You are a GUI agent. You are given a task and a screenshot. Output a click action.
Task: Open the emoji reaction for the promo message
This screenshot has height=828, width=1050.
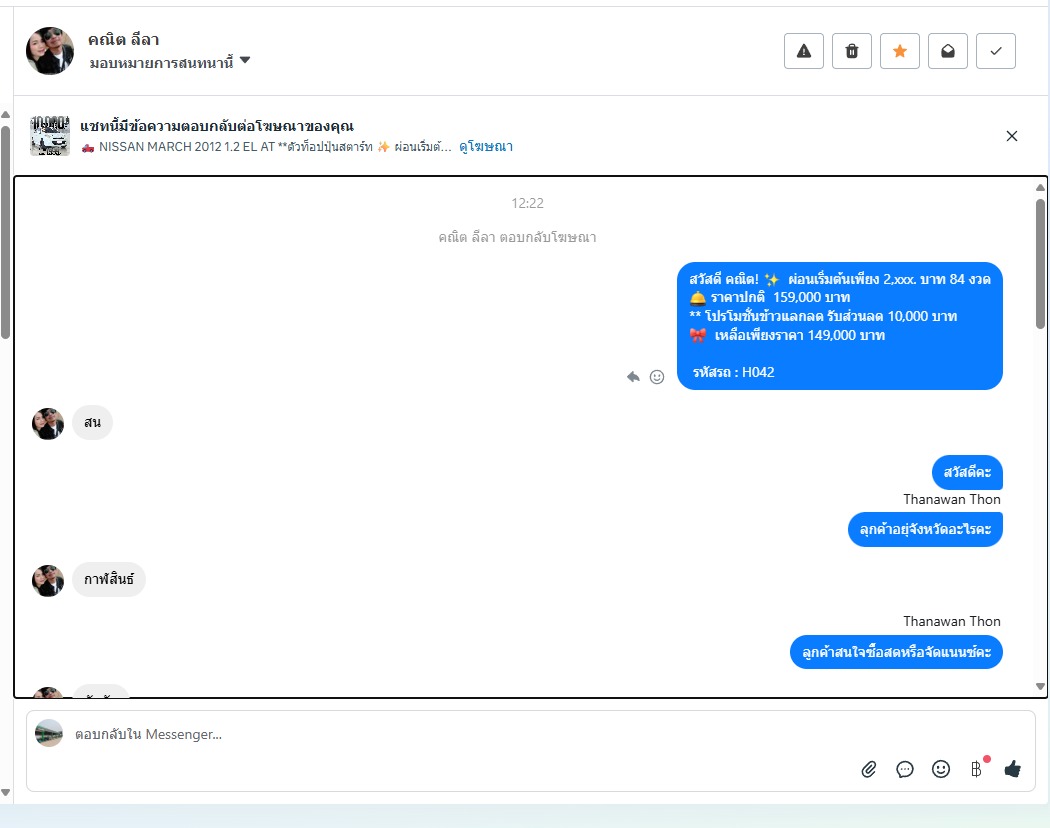point(657,377)
